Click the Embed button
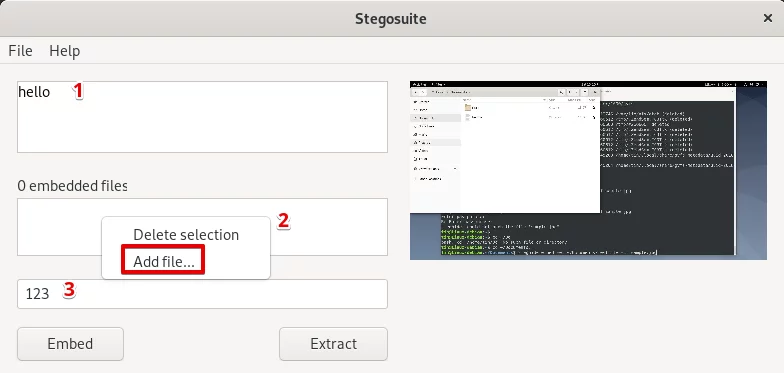Image resolution: width=784 pixels, height=373 pixels. coord(70,344)
